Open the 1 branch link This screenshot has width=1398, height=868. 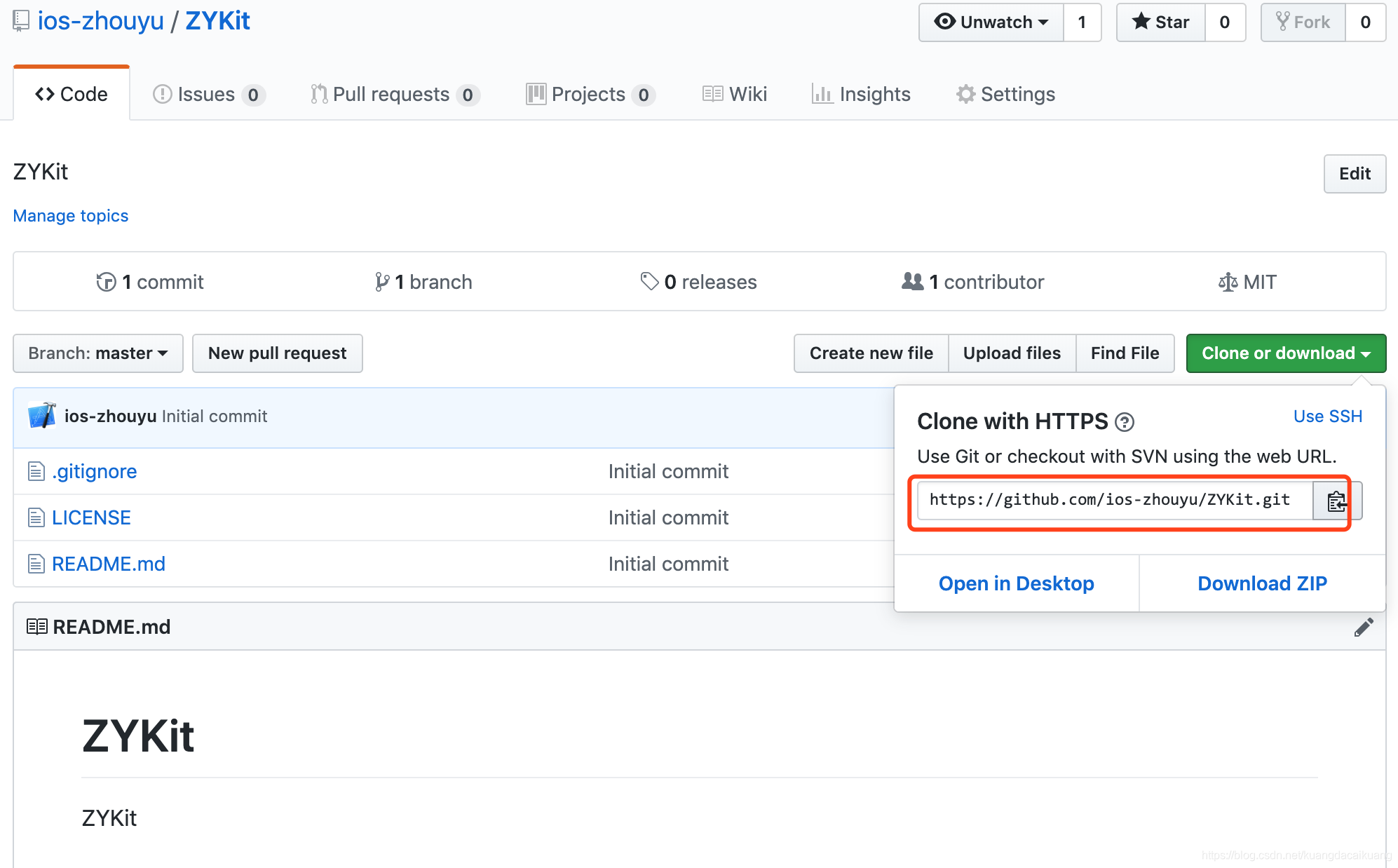[423, 282]
